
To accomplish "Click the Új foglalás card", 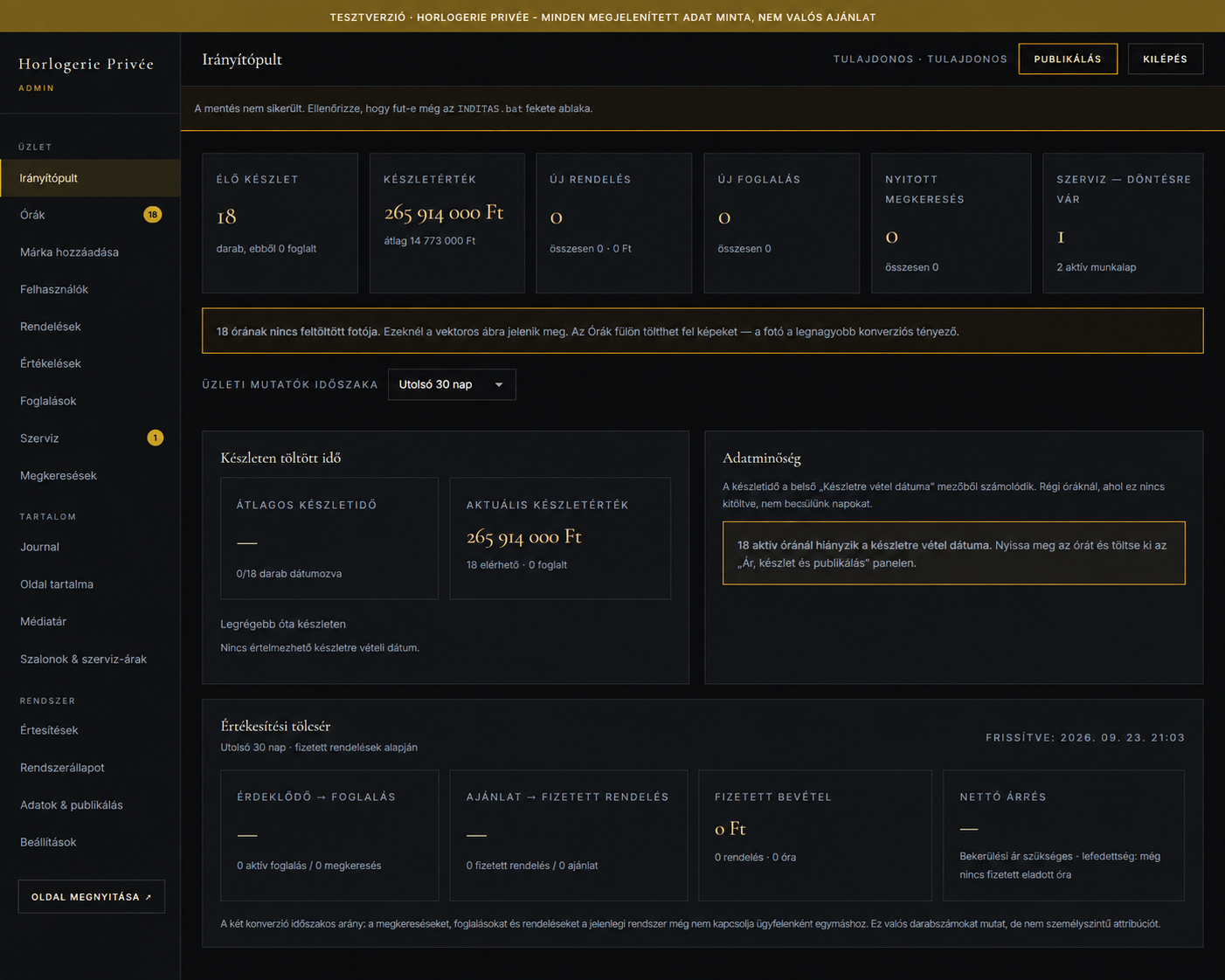I will pyautogui.click(x=781, y=224).
